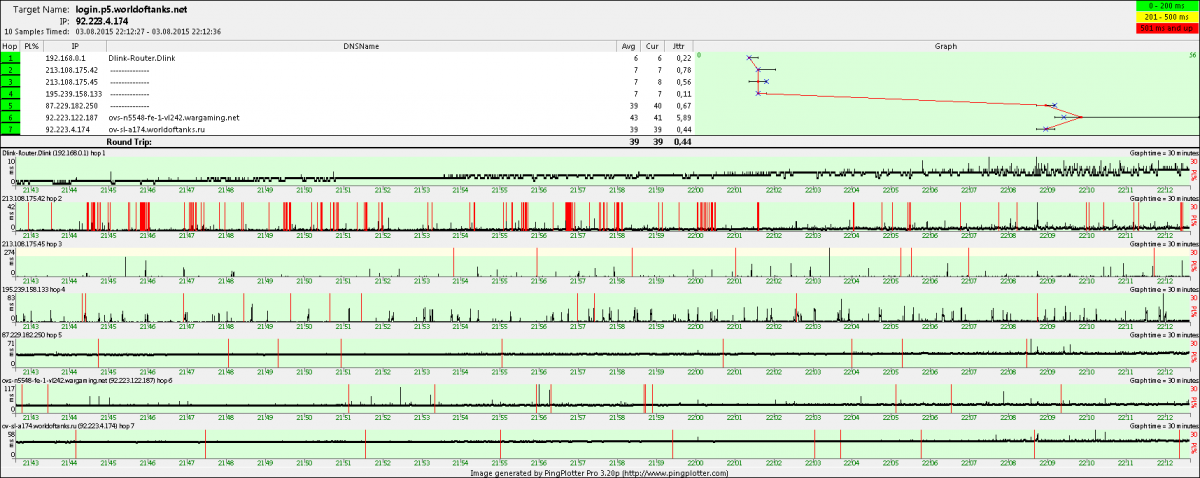Click the green hop 7 indicator box
The image size is (1200, 478).
[9, 129]
